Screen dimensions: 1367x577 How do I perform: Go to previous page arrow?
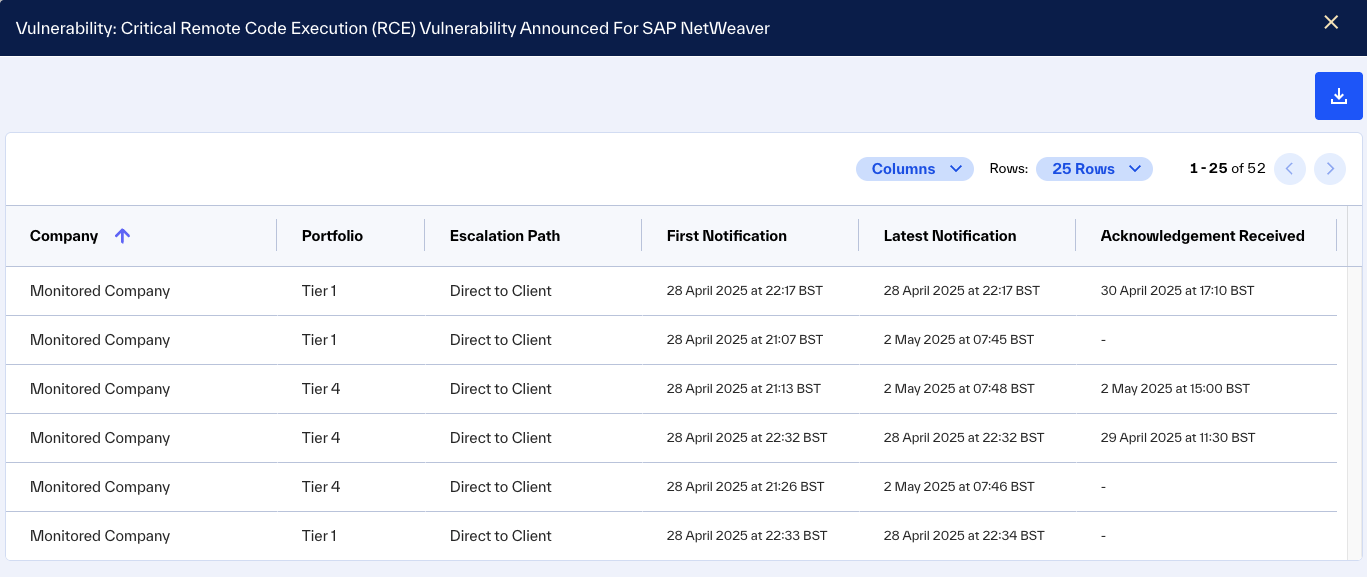(1290, 169)
